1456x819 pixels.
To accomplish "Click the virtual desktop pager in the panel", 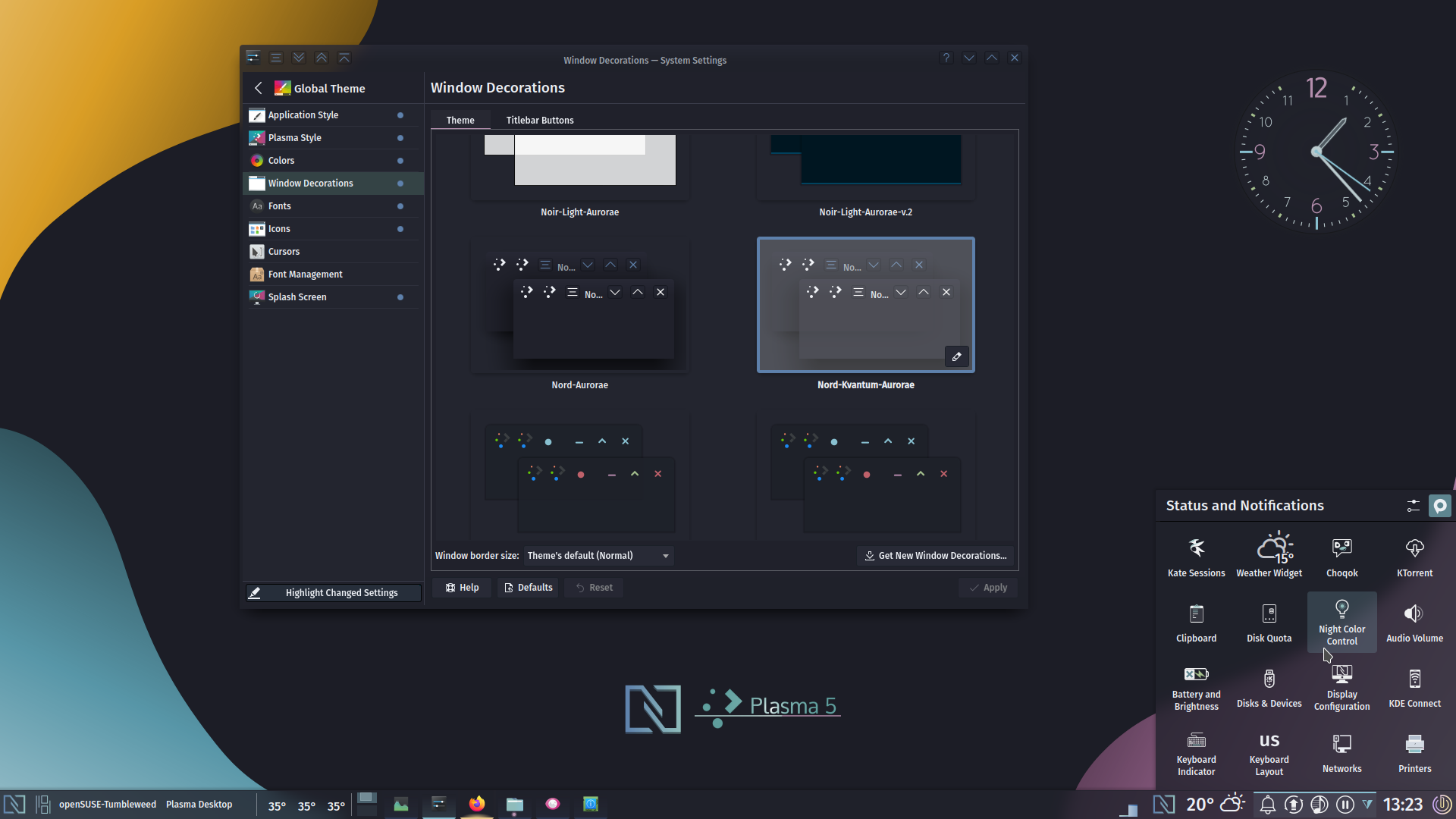I will (x=367, y=804).
